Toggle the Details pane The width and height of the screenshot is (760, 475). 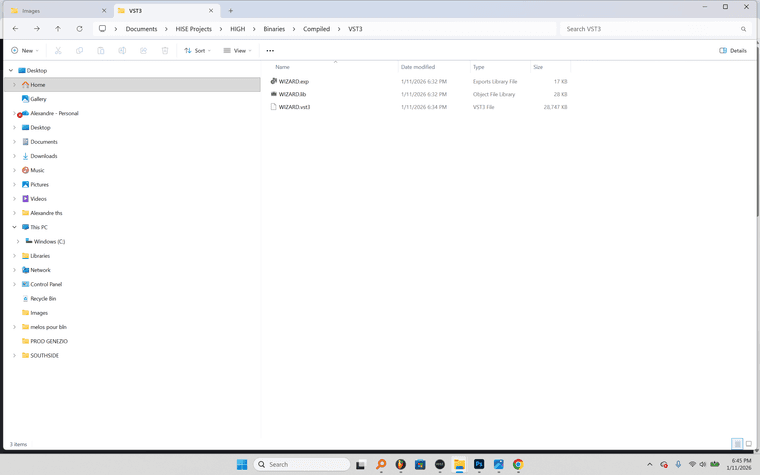point(733,50)
